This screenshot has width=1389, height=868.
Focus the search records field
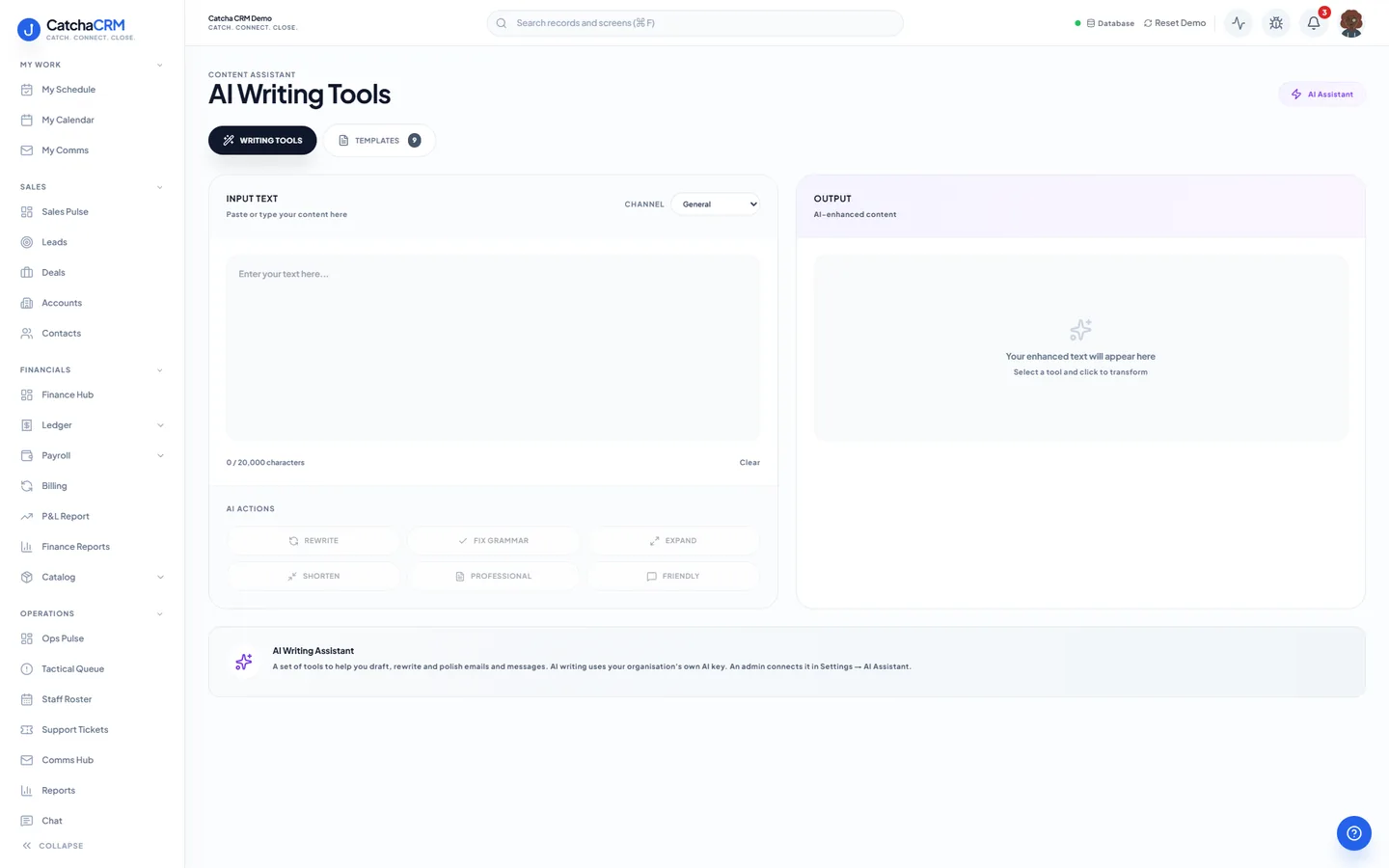(x=695, y=23)
